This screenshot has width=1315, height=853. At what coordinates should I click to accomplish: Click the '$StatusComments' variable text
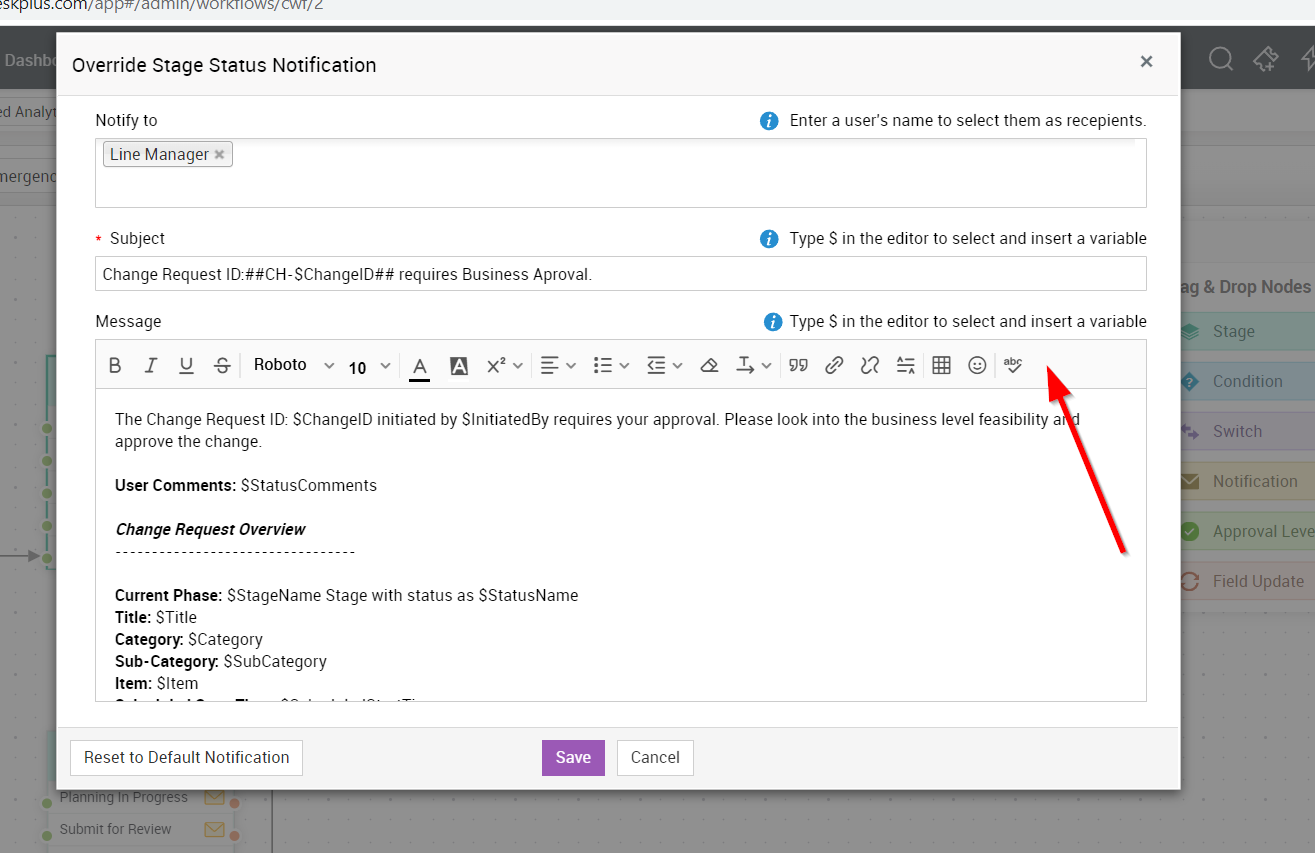point(309,486)
